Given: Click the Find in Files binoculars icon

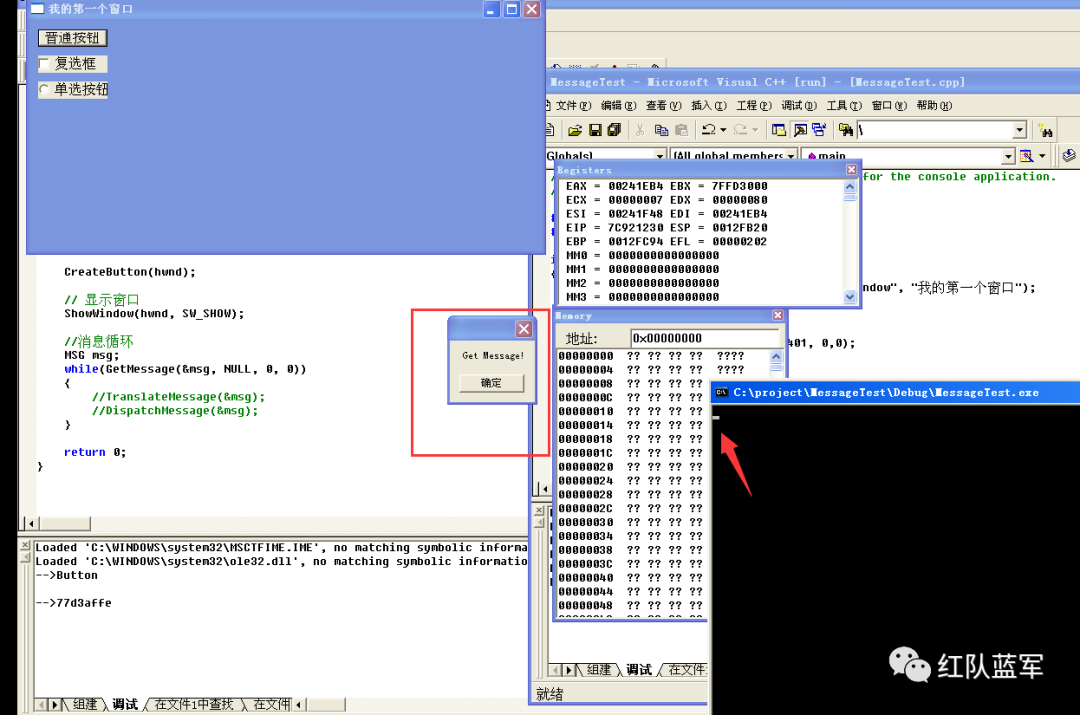Looking at the screenshot, I should 845,130.
